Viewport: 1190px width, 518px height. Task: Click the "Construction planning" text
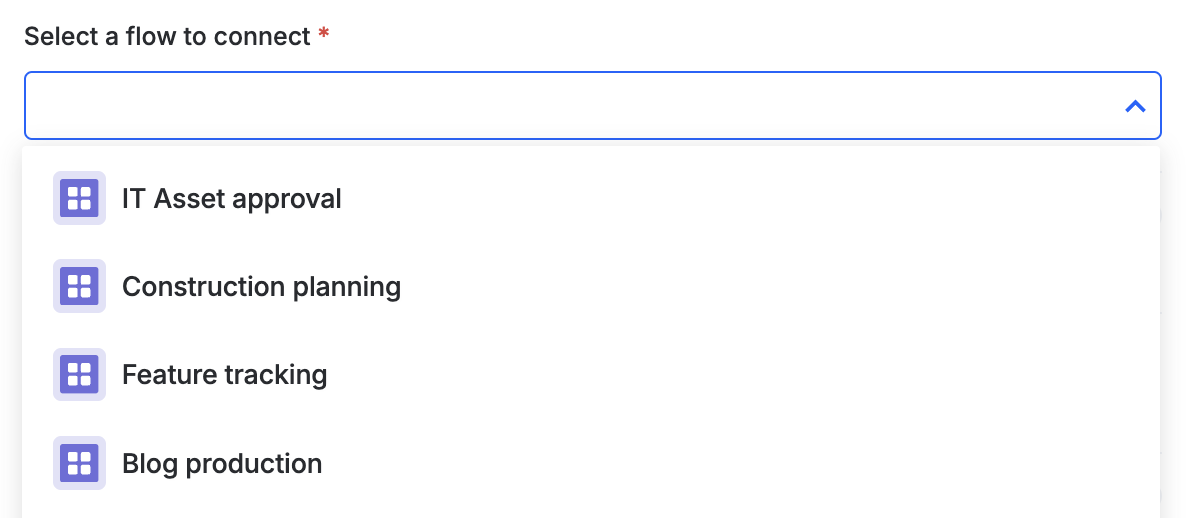click(x=262, y=287)
